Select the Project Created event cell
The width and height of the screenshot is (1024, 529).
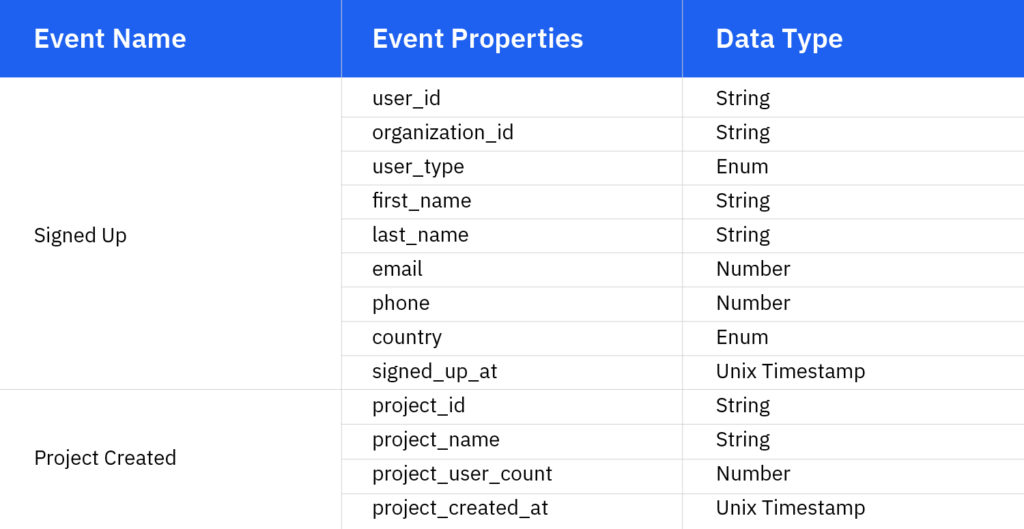(x=105, y=458)
